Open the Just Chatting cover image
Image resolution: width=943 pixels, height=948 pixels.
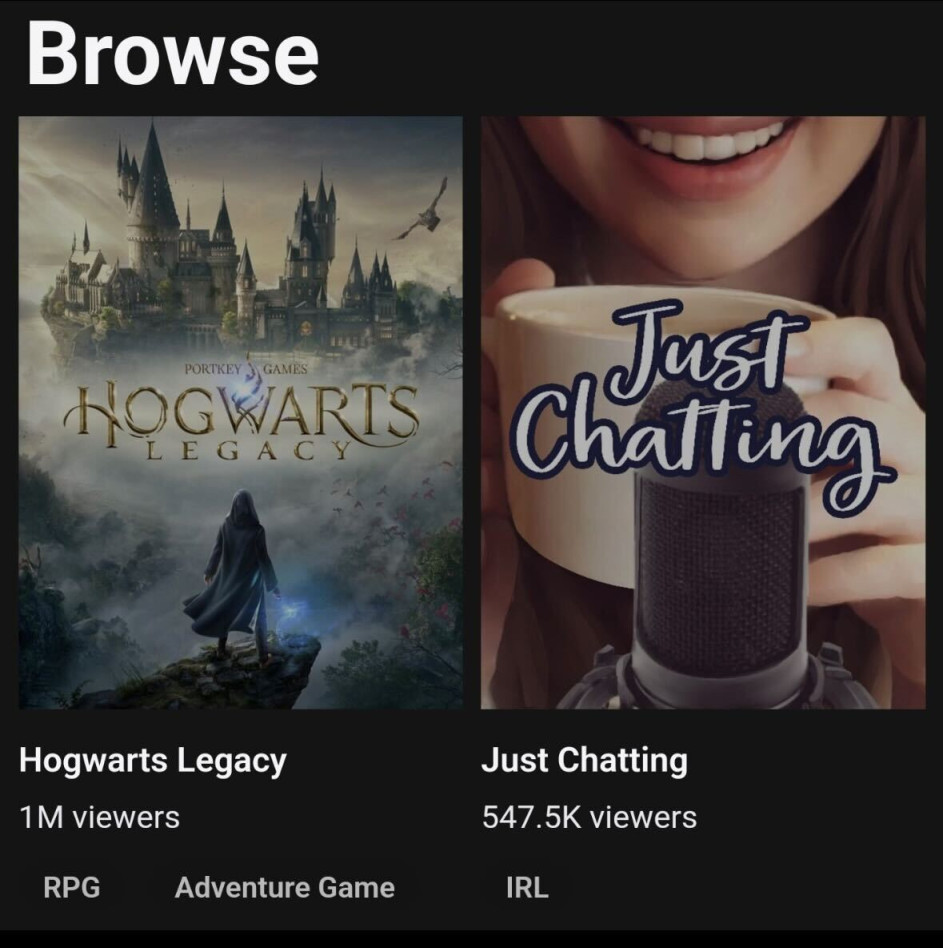coord(703,412)
